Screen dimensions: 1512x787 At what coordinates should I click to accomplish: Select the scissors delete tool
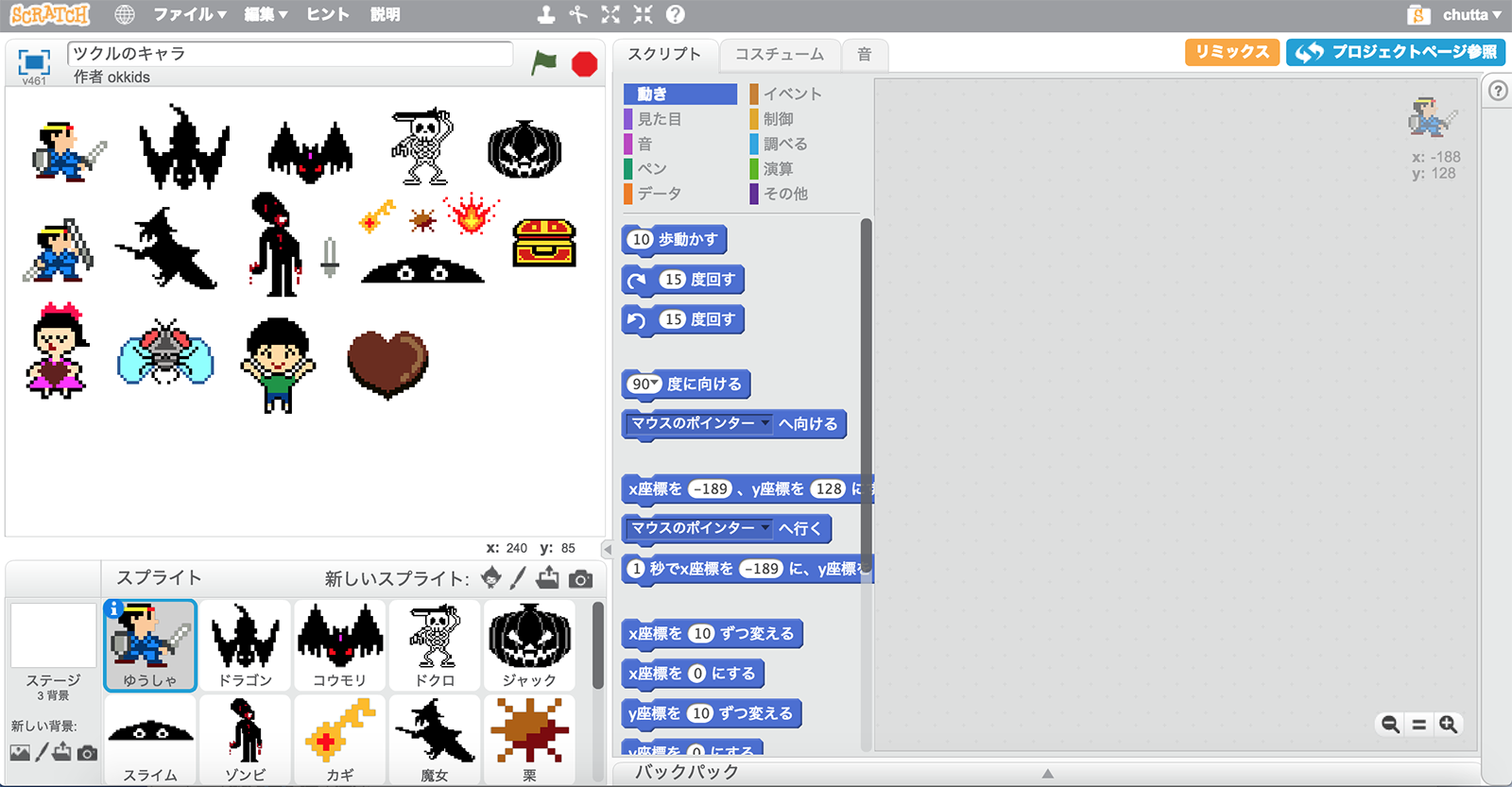578,14
